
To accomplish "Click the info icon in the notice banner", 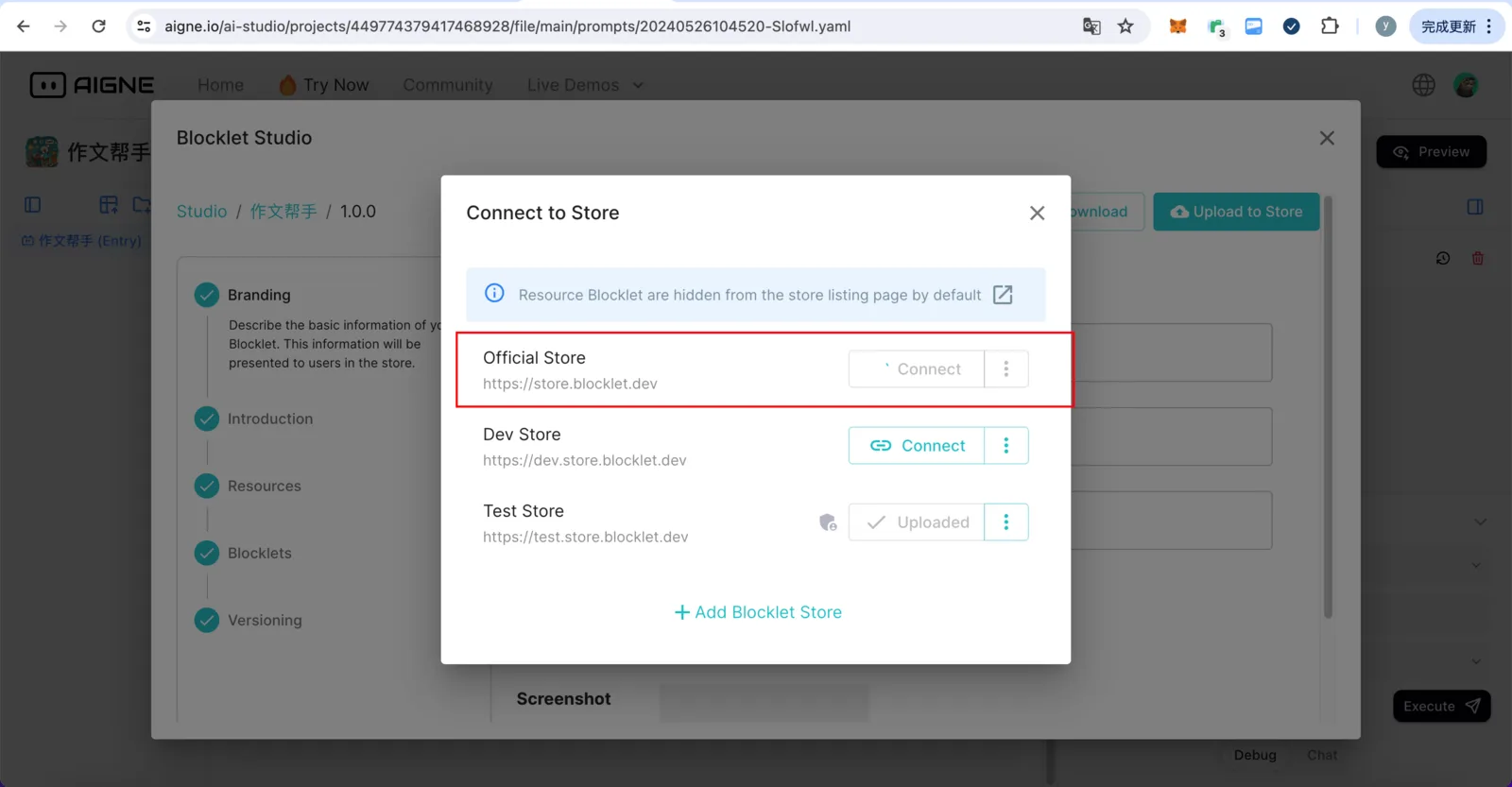I will [494, 294].
